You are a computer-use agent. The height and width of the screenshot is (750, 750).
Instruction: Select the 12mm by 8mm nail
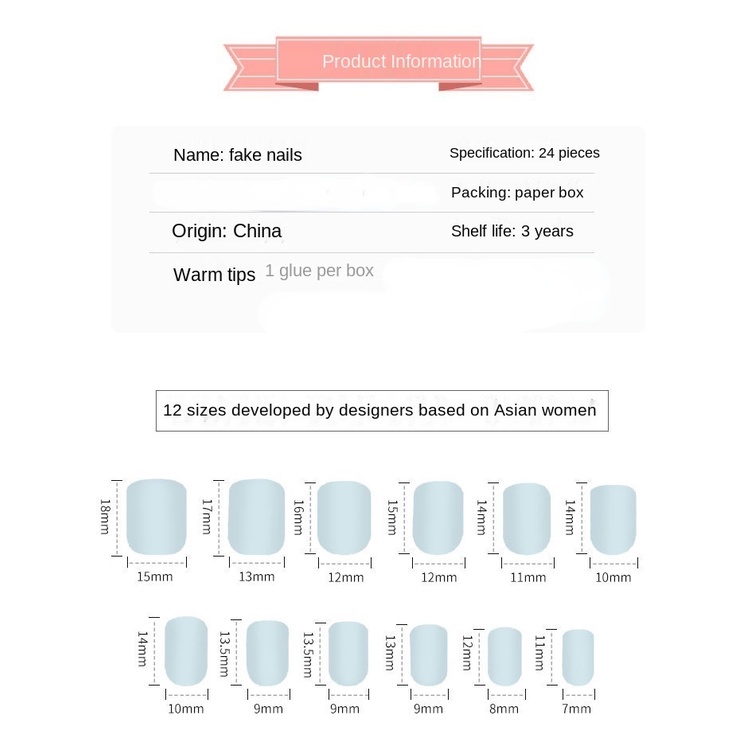coord(505,655)
